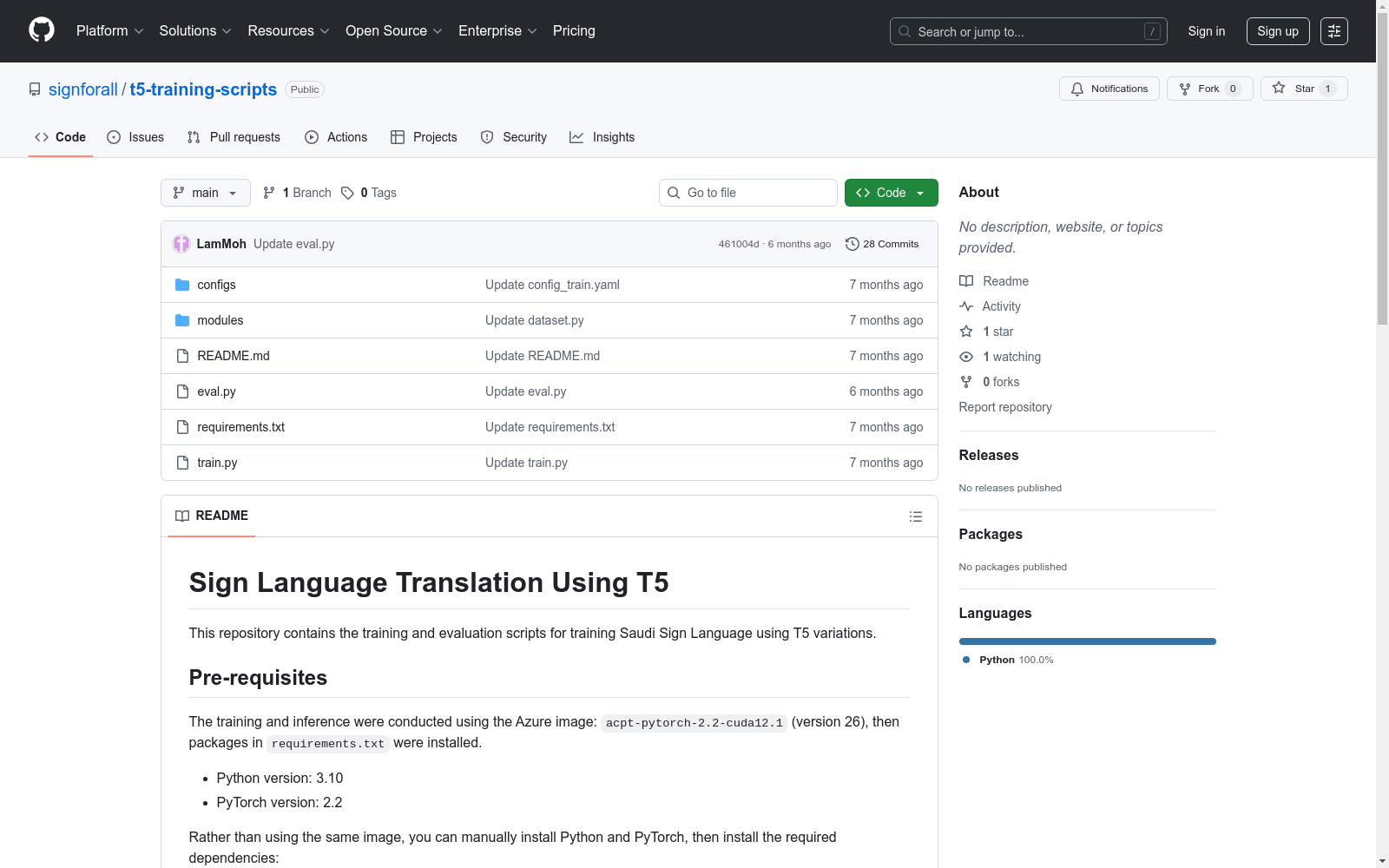Open the appearance settings icon in header
The width and height of the screenshot is (1389, 868).
tap(1334, 31)
